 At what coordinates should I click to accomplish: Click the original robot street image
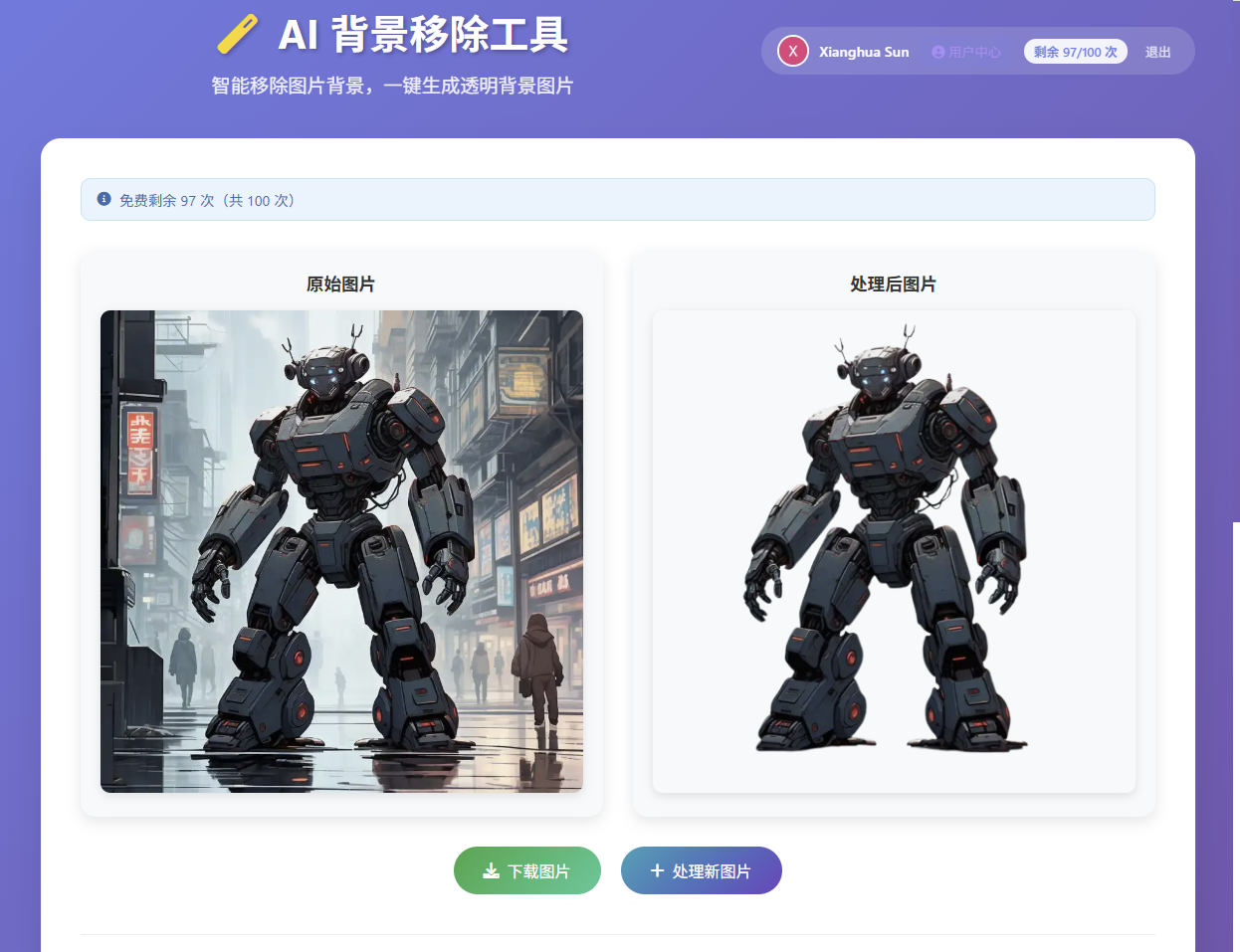point(341,551)
